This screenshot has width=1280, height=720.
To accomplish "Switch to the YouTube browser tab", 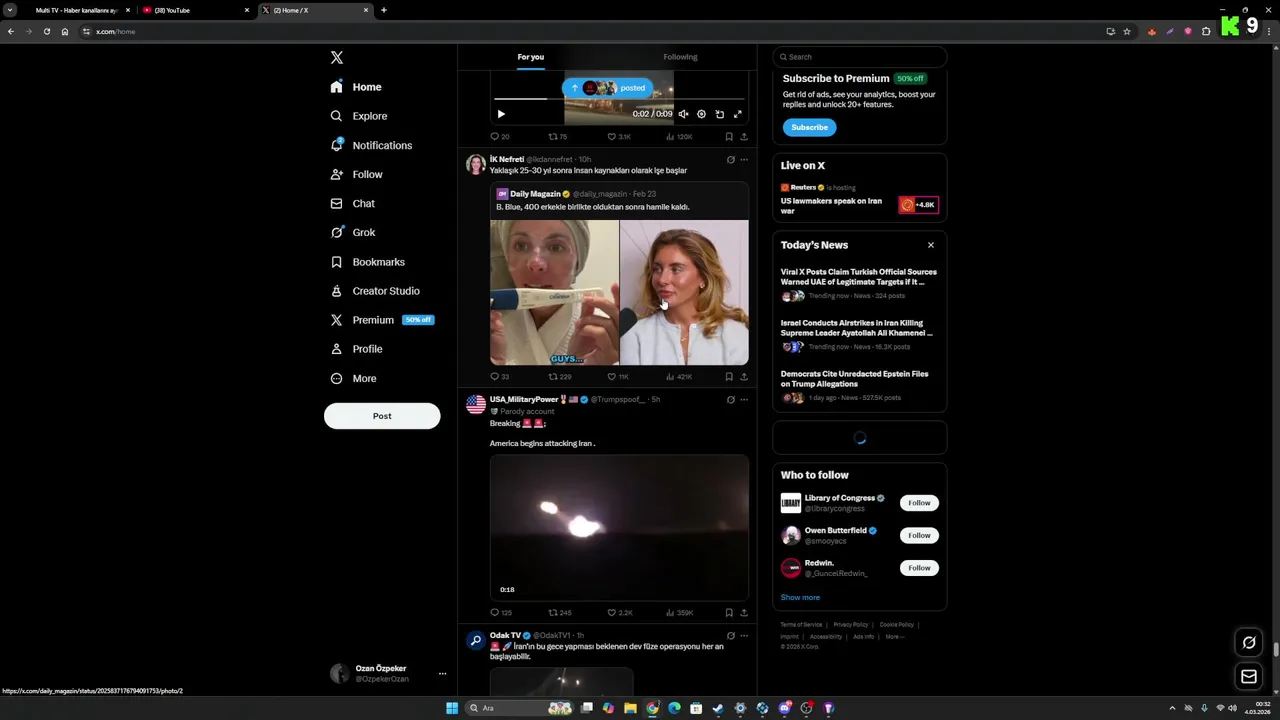I will (195, 10).
